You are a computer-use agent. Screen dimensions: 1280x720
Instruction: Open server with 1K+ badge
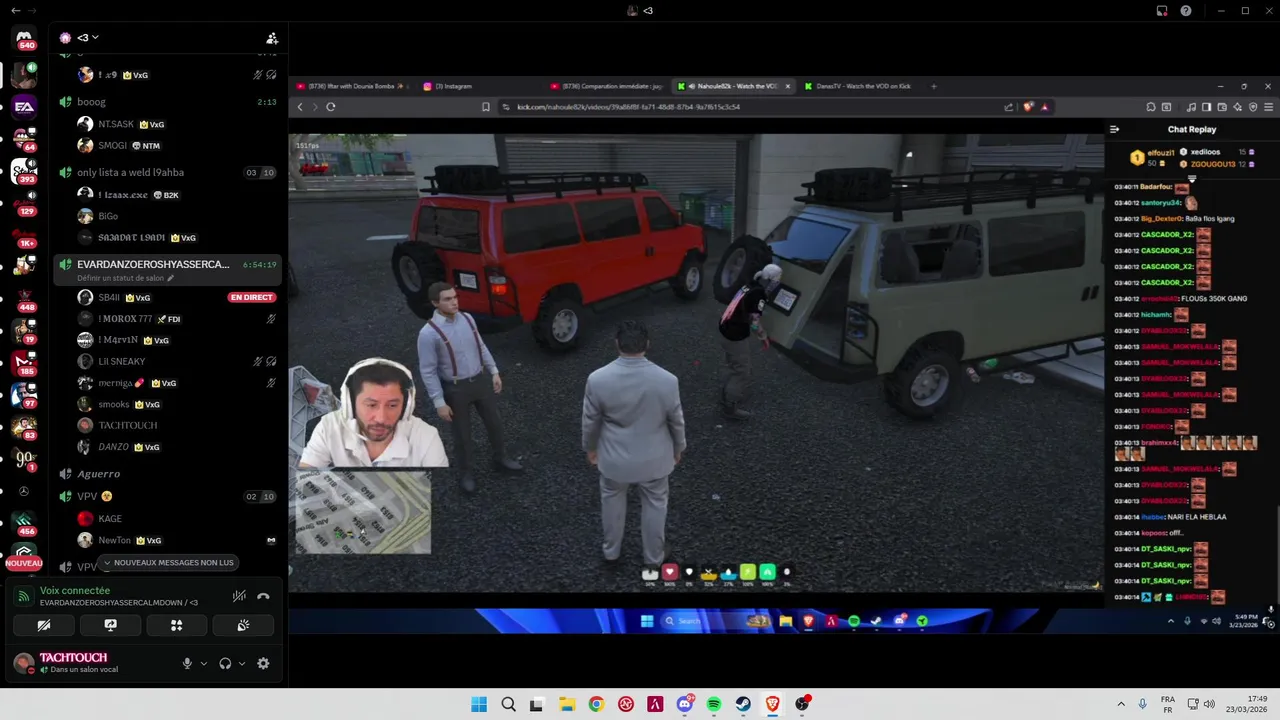[24, 234]
